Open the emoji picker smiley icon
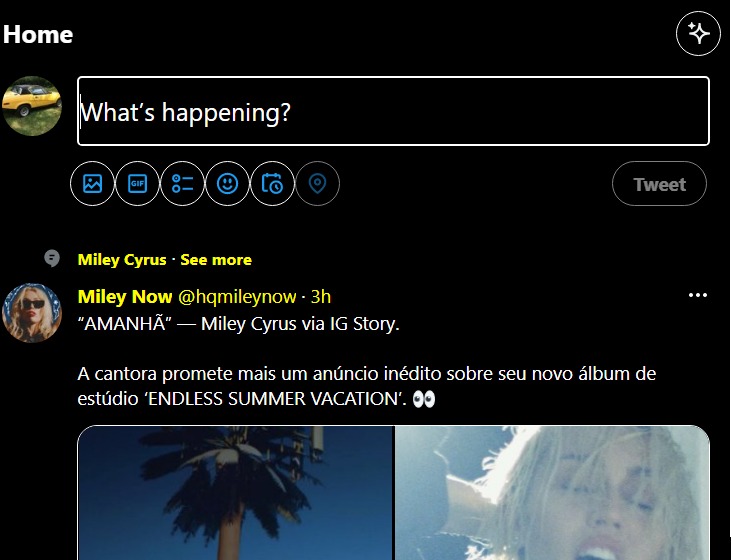731x560 pixels. (228, 183)
